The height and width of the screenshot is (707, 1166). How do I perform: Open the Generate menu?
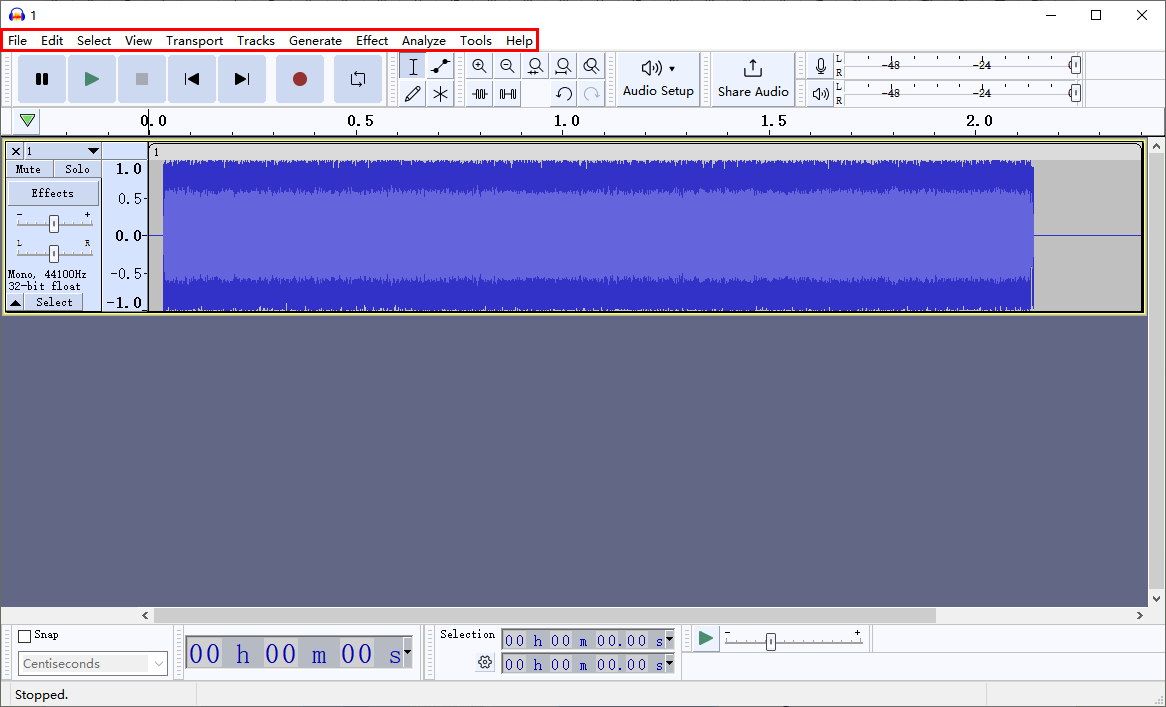pyautogui.click(x=315, y=41)
